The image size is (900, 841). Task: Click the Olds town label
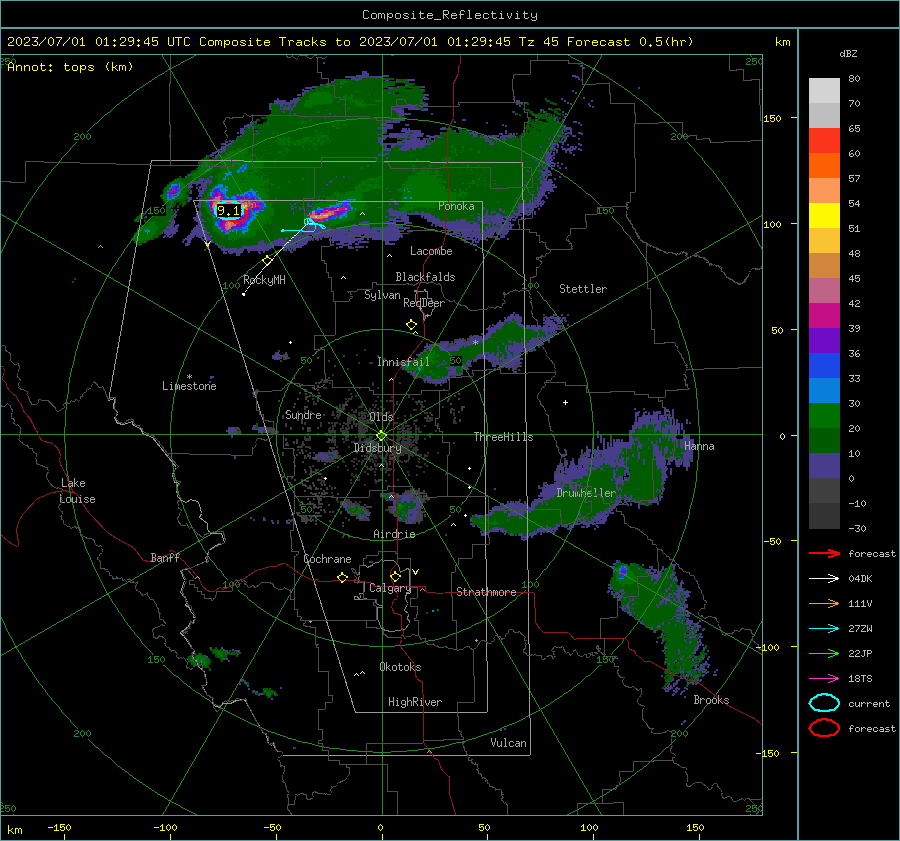tap(381, 417)
